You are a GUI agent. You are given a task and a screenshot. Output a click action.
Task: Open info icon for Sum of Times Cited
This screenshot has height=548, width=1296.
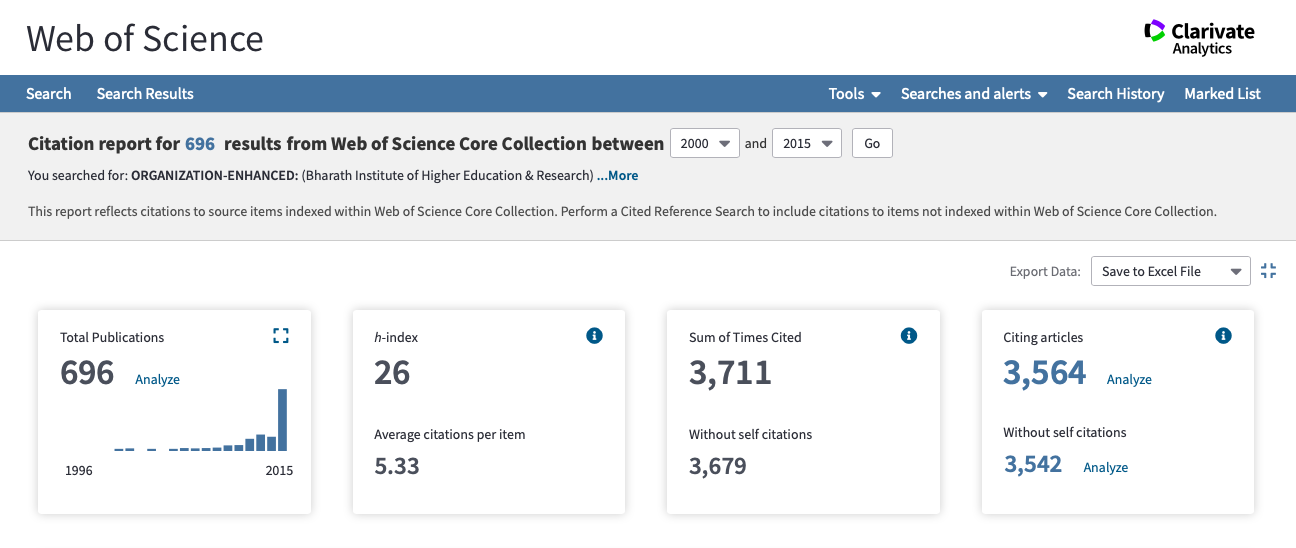point(908,336)
